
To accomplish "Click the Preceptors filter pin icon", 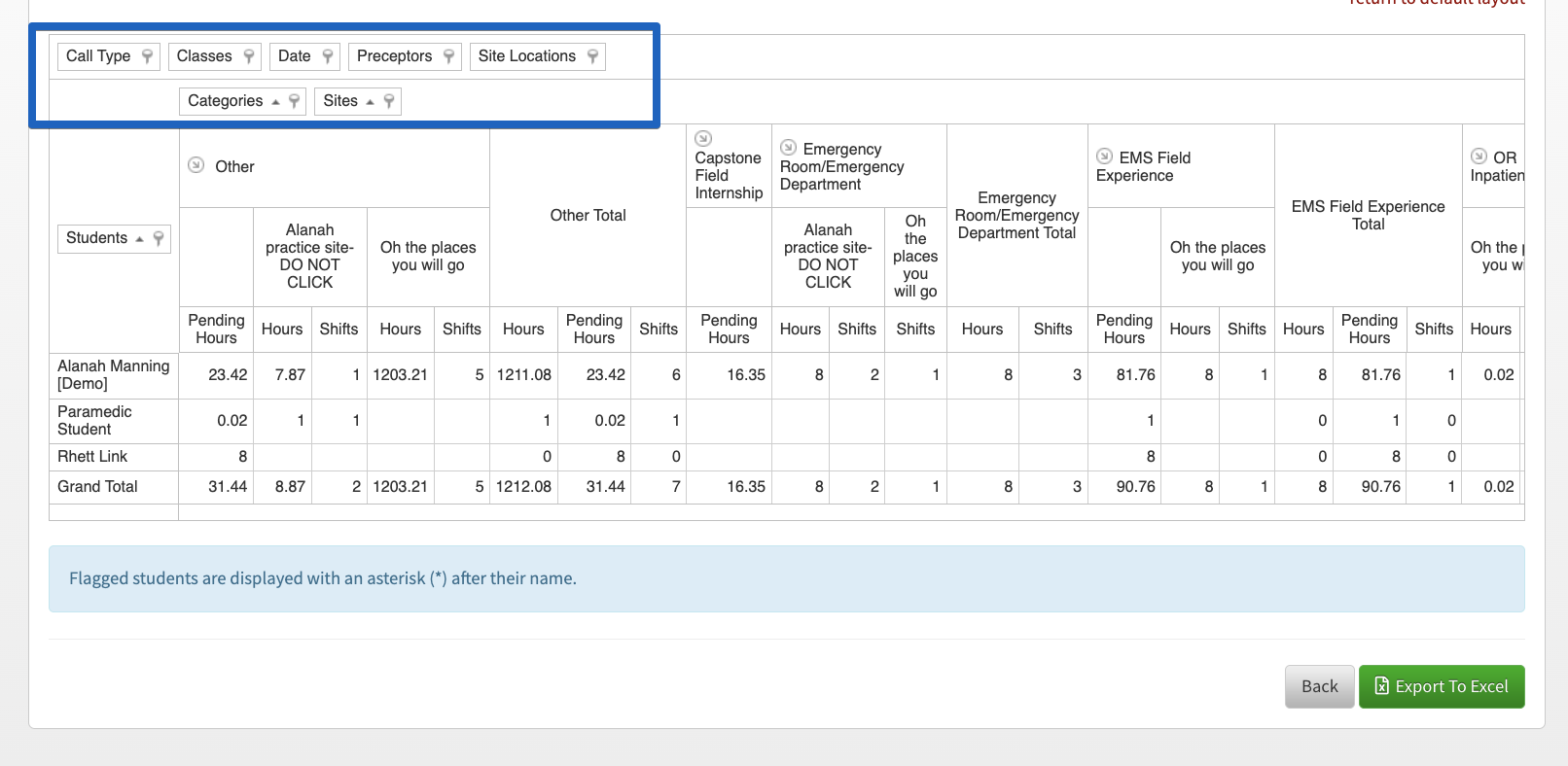I will coord(448,56).
